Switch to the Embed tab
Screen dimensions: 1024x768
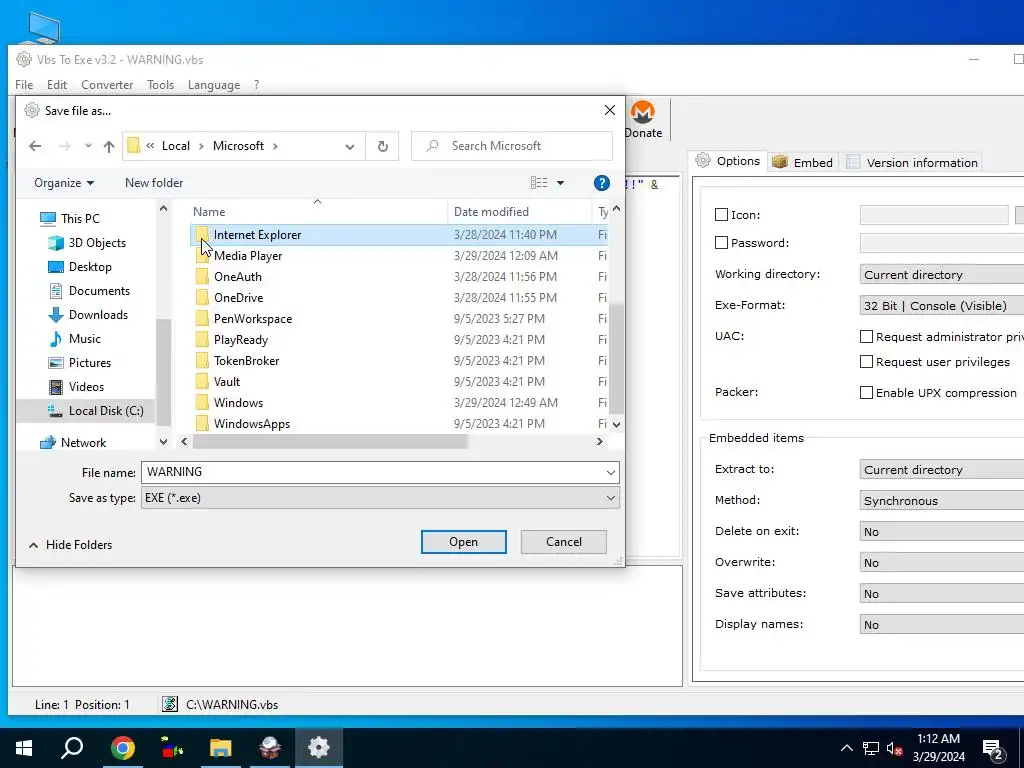coord(803,163)
